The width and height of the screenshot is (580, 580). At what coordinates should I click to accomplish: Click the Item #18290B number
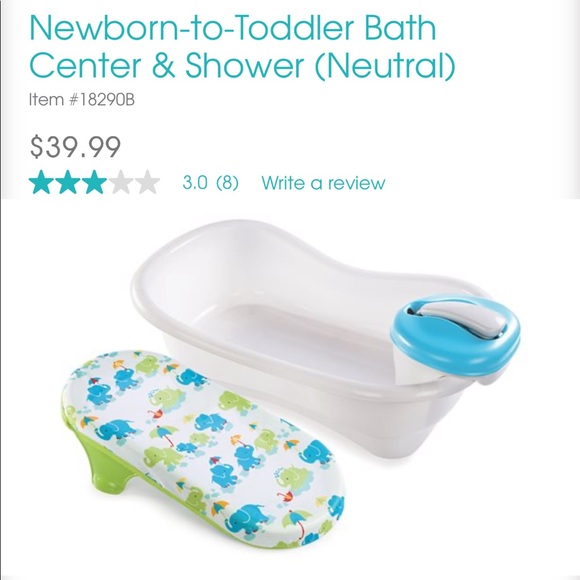[x=82, y=100]
